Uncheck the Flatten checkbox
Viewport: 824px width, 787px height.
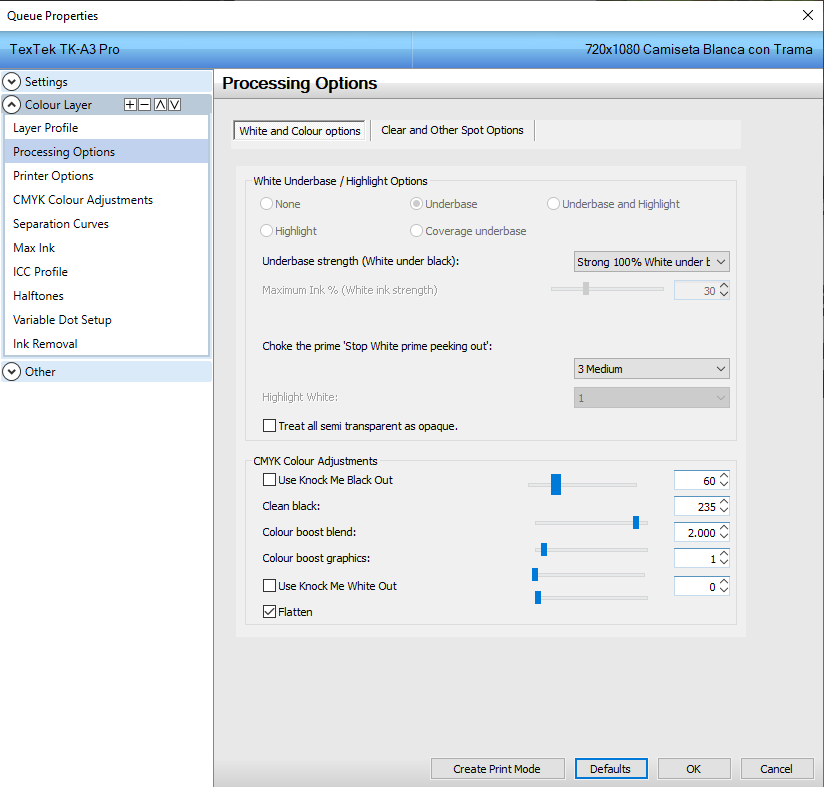[x=269, y=612]
